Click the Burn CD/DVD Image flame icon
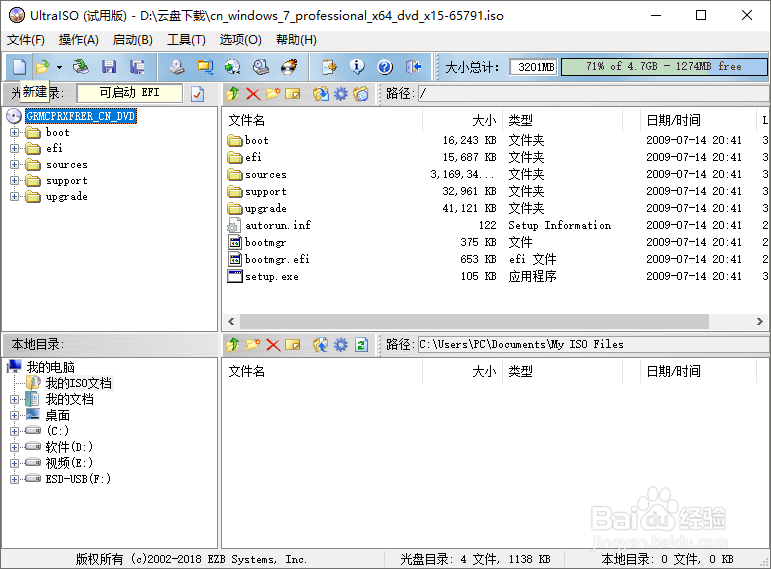771x569 pixels. click(x=290, y=66)
